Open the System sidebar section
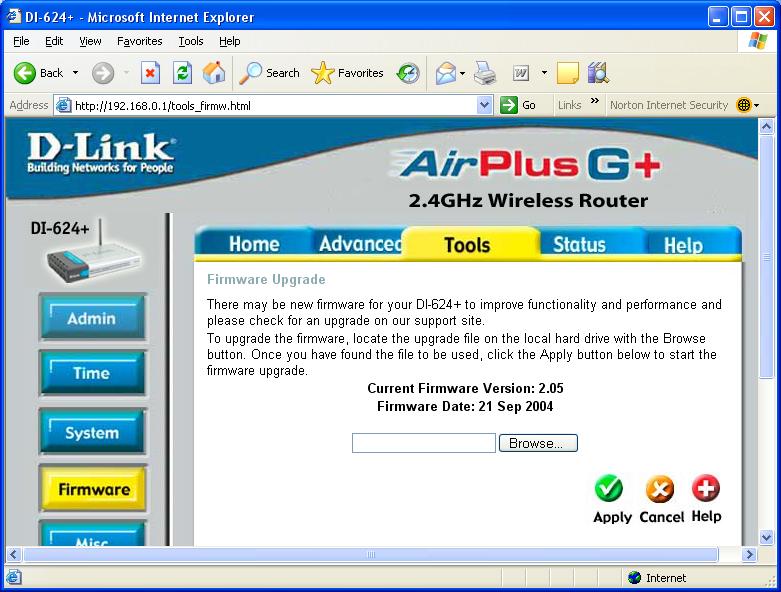Viewport: 781px width, 592px height. [92, 432]
